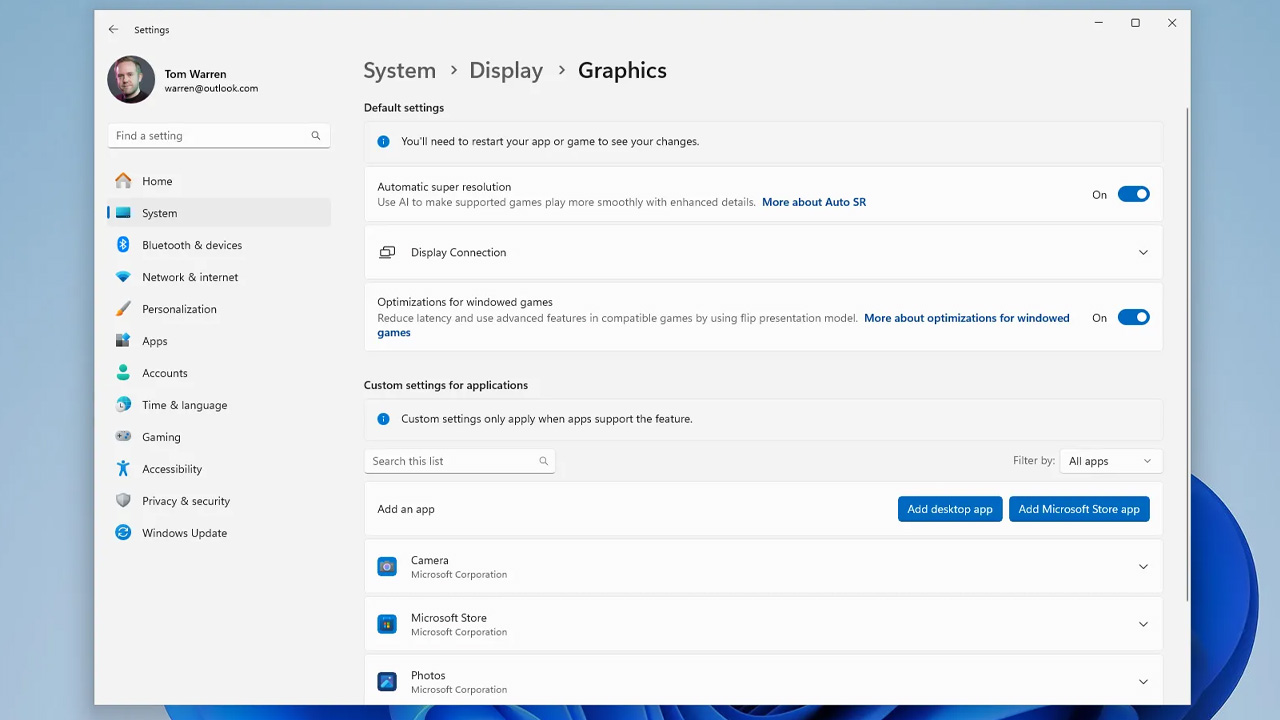
Task: Click the Display Connection monitor icon
Action: pos(387,253)
